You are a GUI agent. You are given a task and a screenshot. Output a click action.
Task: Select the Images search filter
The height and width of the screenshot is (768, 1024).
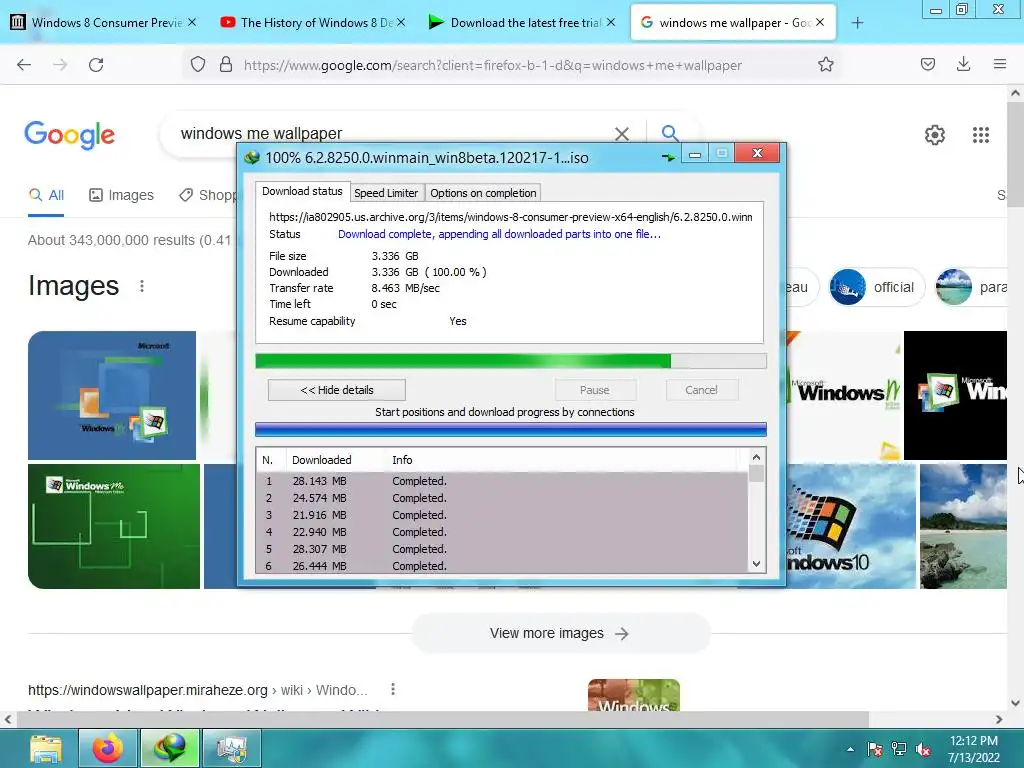point(121,195)
